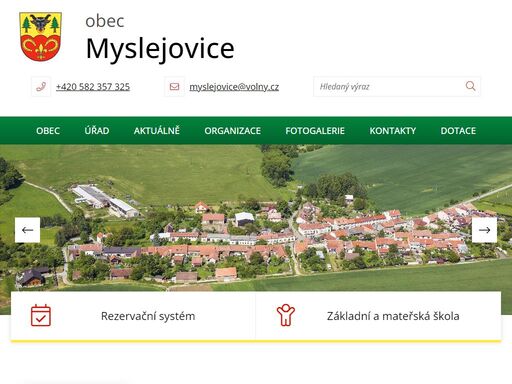The image size is (512, 384).
Task: Open the ÚŘAD menu
Action: point(97,130)
